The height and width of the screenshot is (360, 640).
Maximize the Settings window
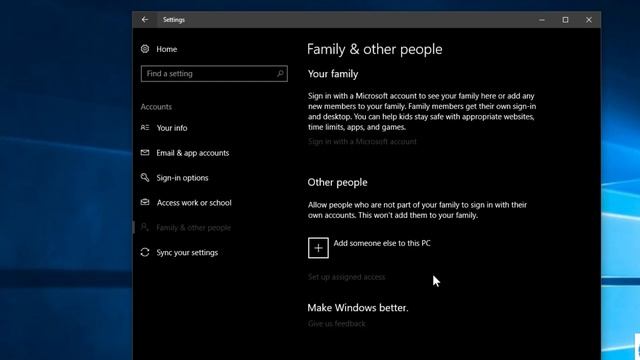pyautogui.click(x=565, y=20)
